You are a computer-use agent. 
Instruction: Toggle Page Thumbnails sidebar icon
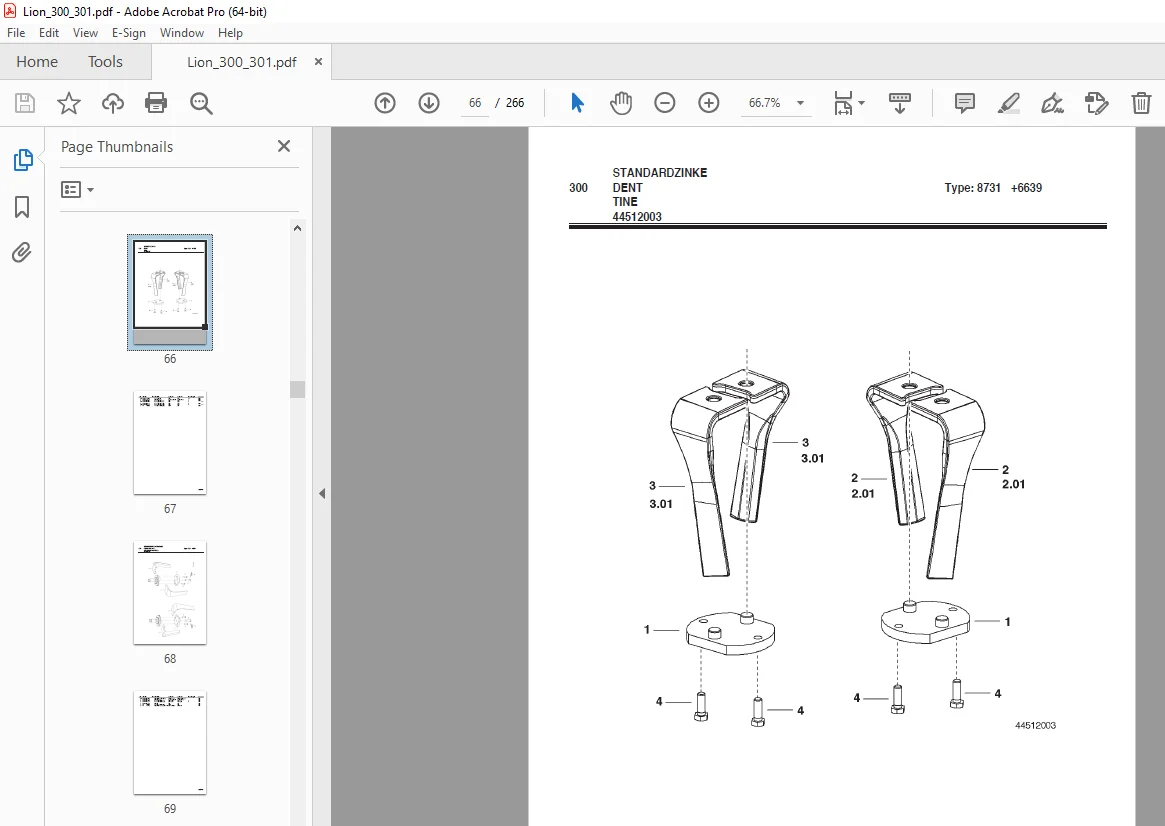22,160
